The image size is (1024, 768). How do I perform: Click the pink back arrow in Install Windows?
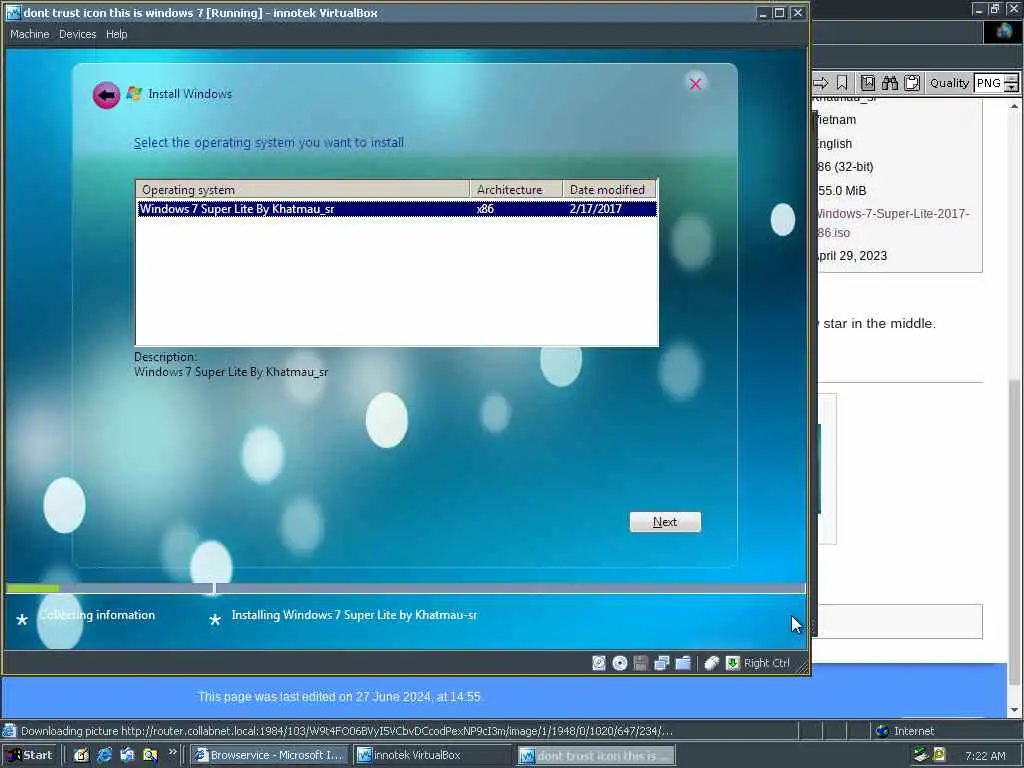(x=106, y=95)
